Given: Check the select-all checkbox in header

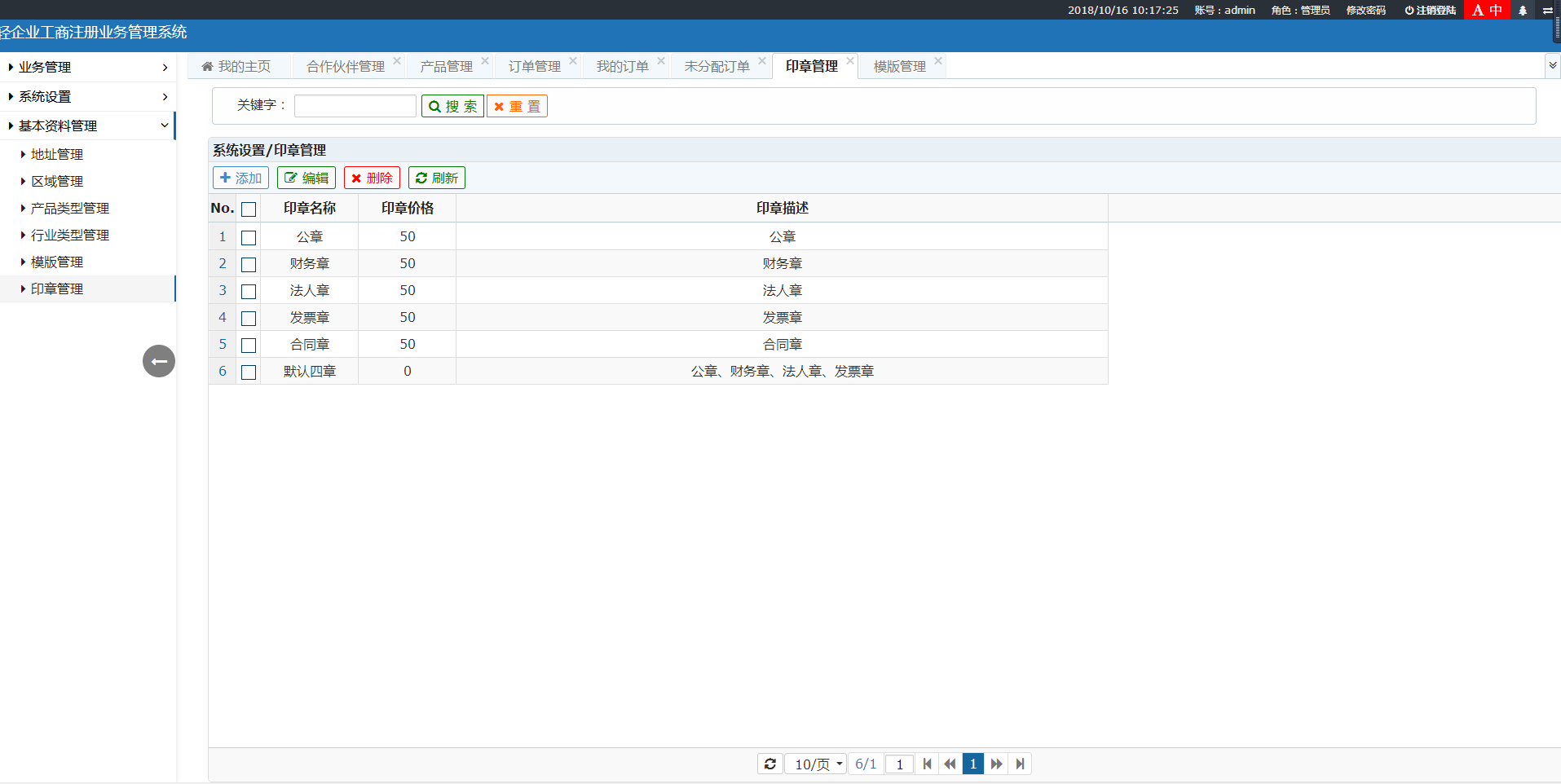Looking at the screenshot, I should pyautogui.click(x=249, y=209).
